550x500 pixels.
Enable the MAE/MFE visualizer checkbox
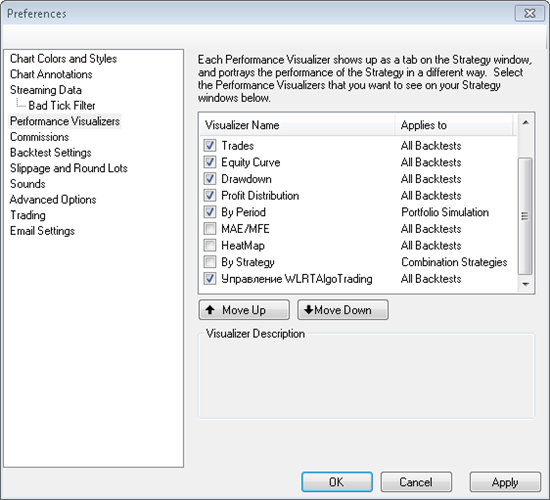pos(210,229)
